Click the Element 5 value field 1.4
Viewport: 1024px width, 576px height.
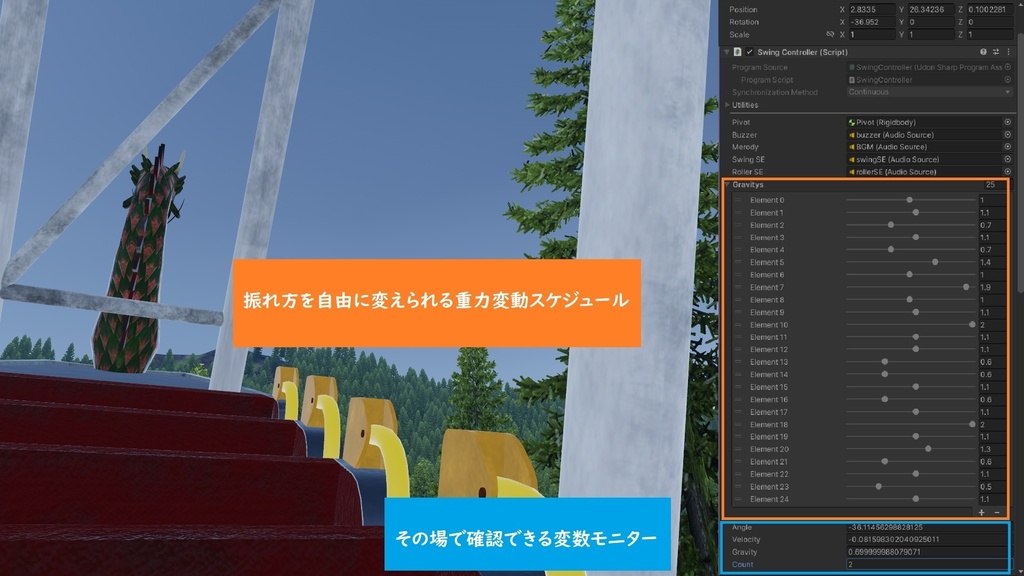point(993,262)
